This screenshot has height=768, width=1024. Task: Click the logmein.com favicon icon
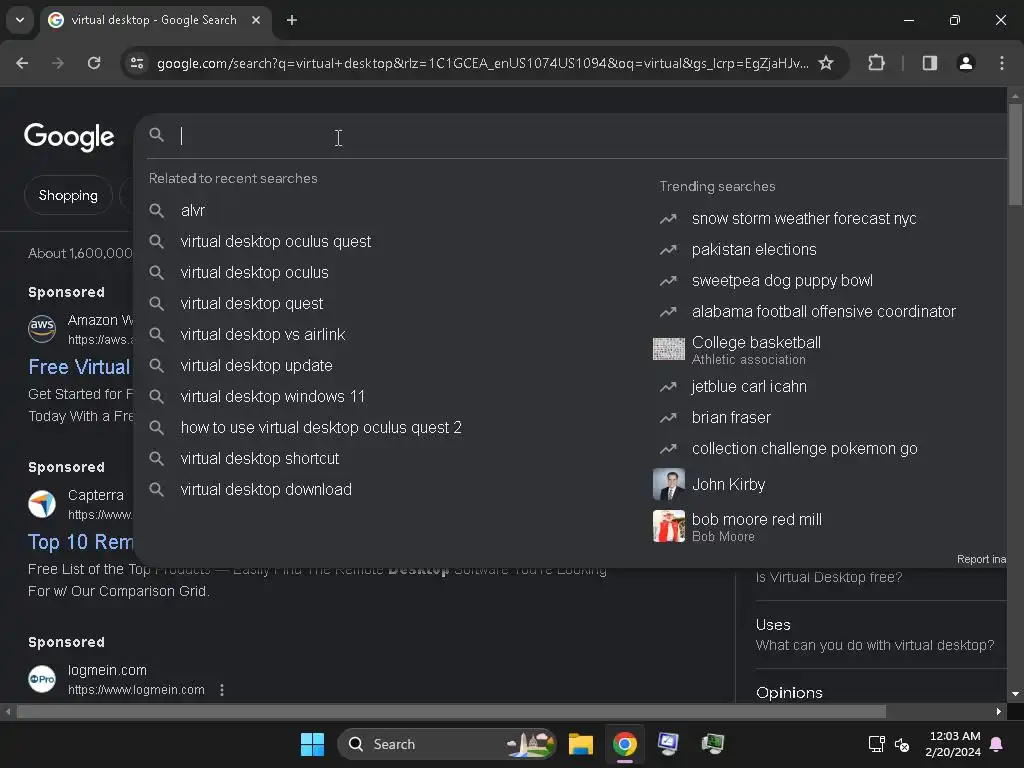42,679
